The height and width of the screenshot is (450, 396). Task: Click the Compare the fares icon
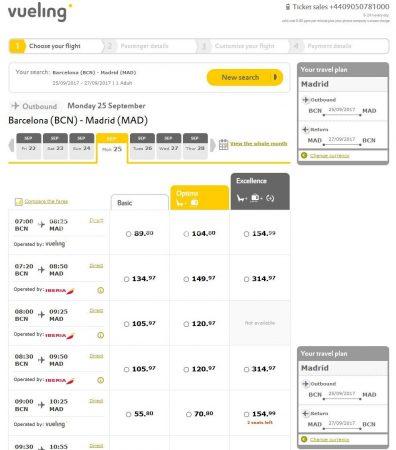19,202
